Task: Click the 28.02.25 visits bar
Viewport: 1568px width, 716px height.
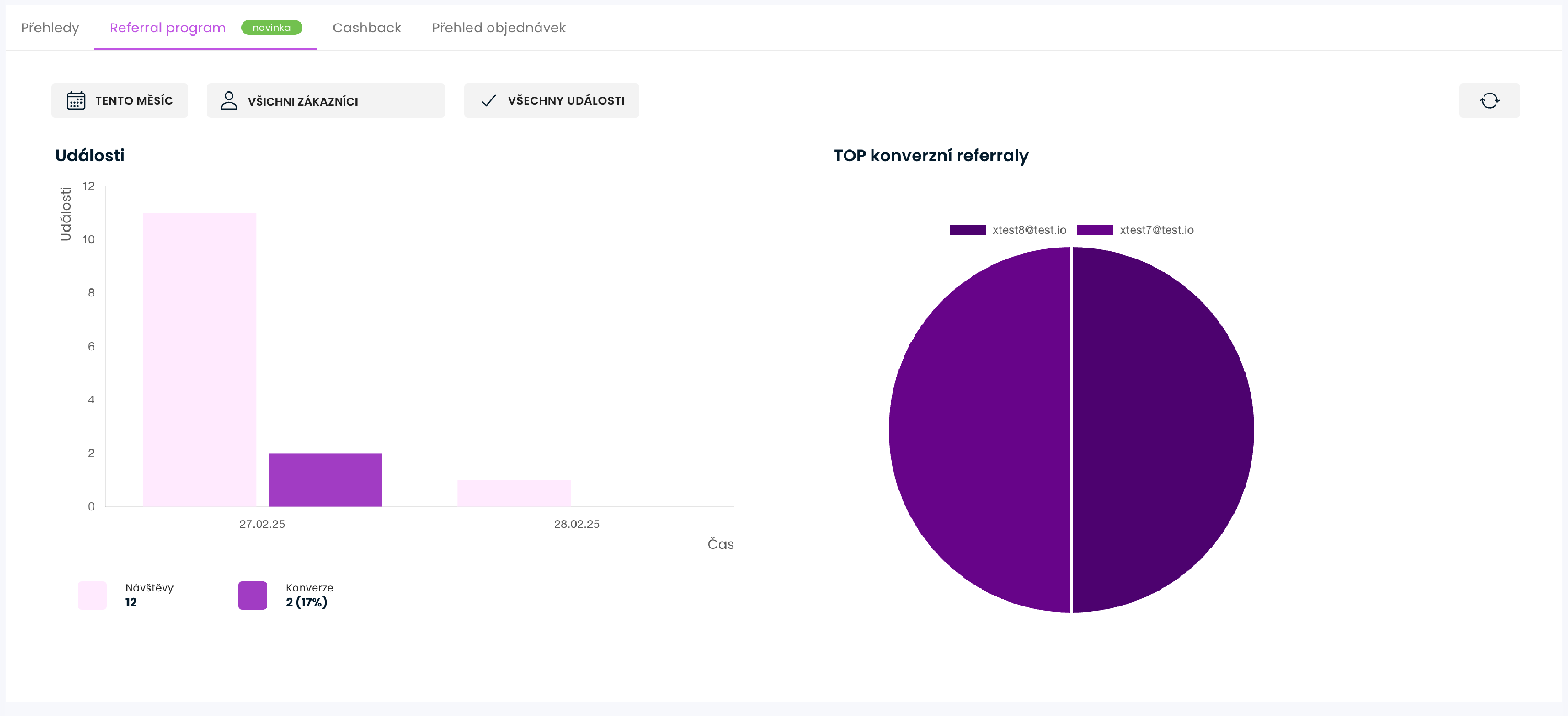Action: tap(514, 492)
